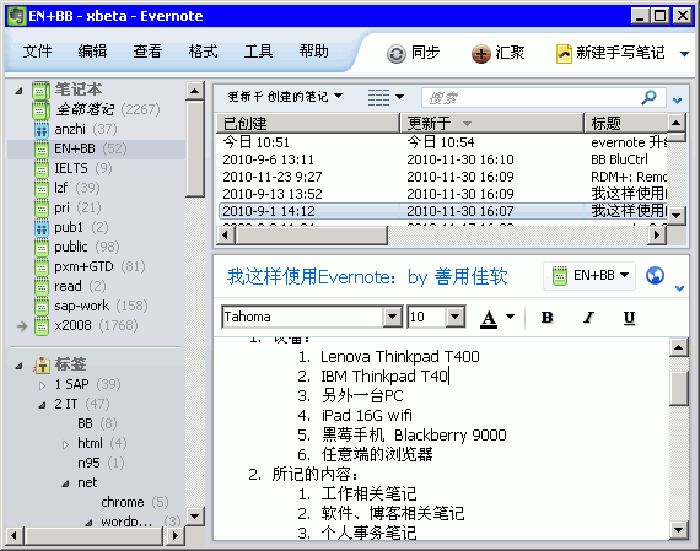The image size is (700, 551).
Task: Select the sap-work notebook icon
Action: tap(41, 306)
